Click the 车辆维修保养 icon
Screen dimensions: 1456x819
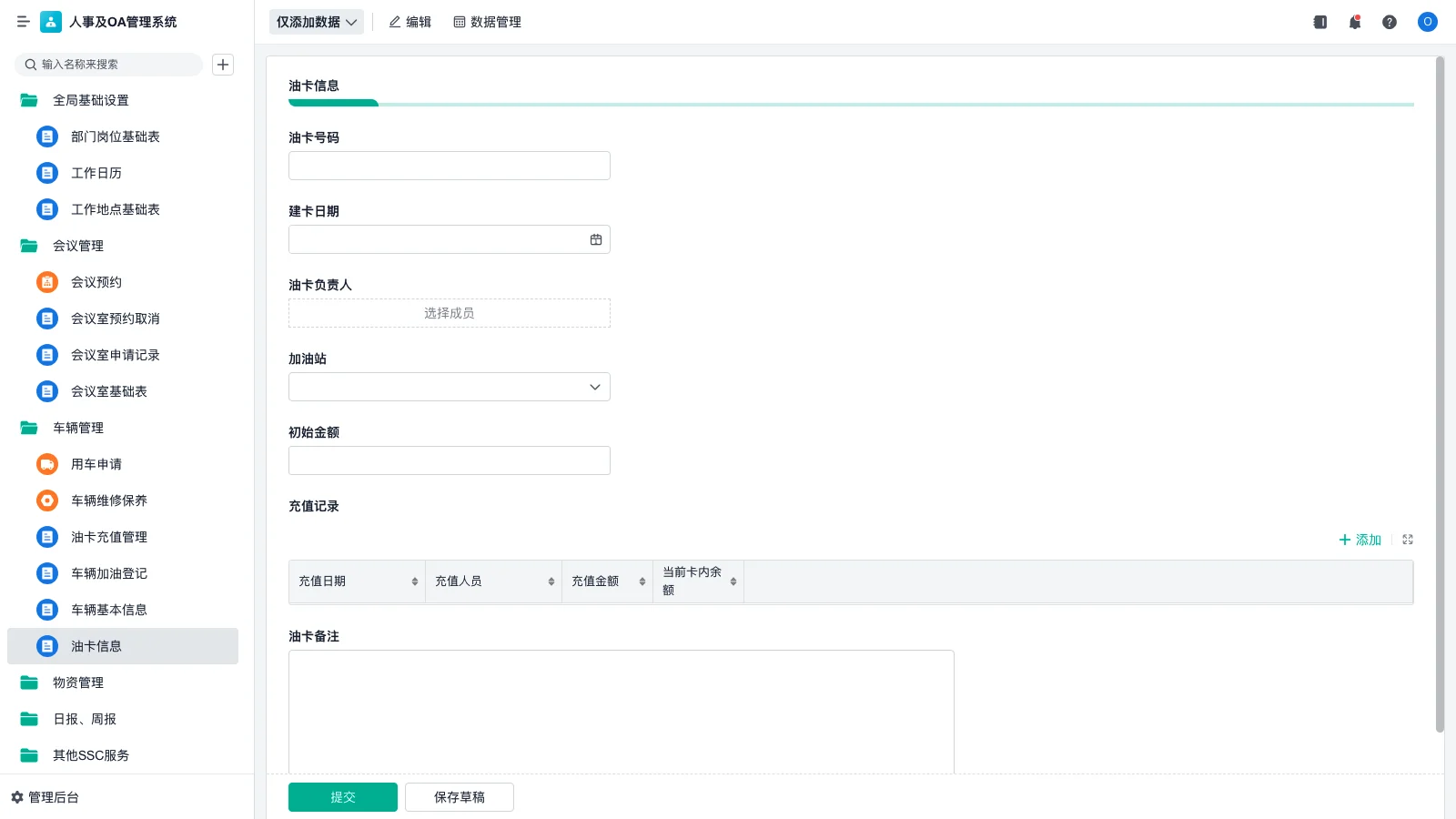pos(47,500)
